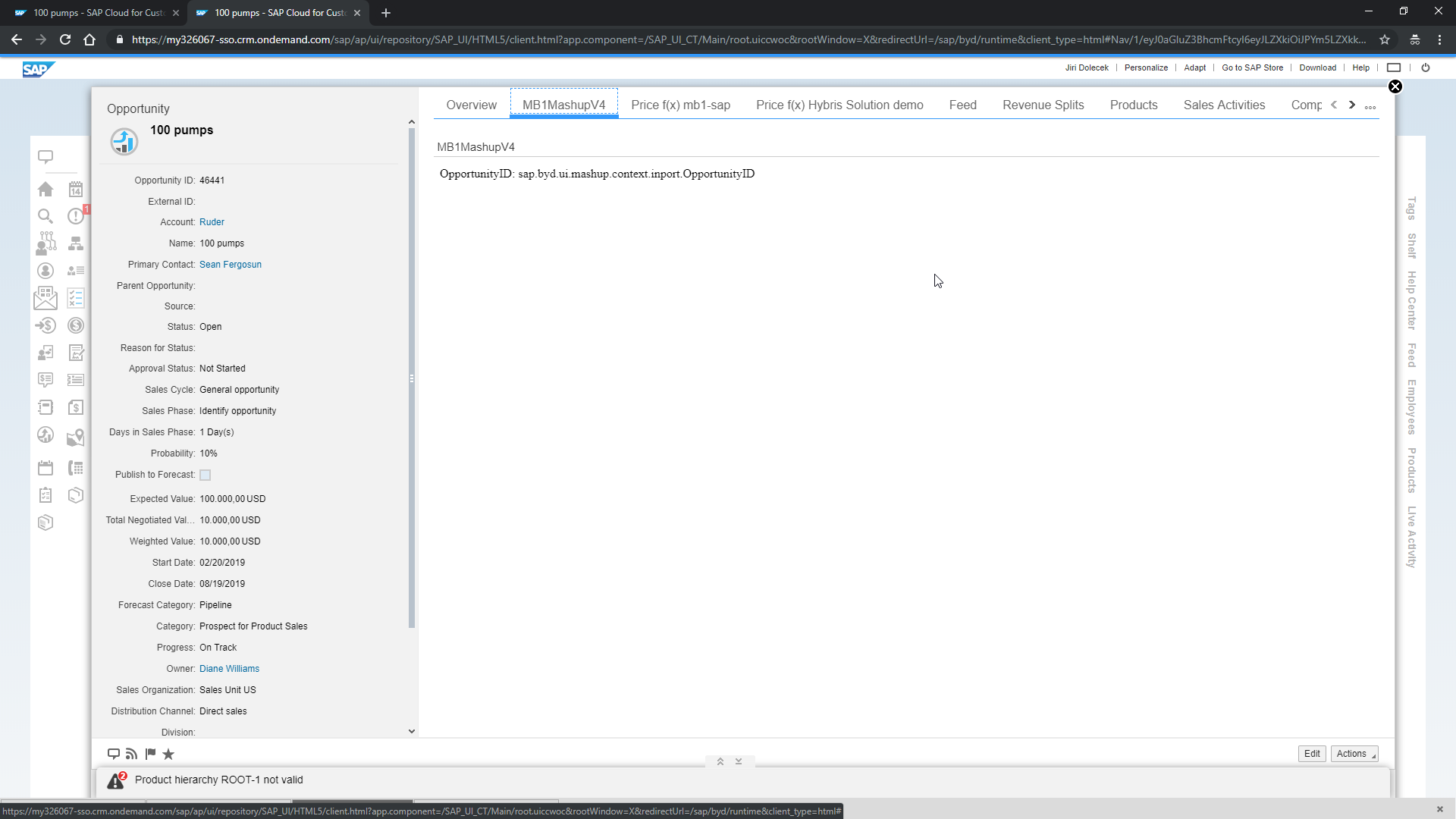1456x819 pixels.
Task: Toggle the flag on this opportunity
Action: [149, 754]
